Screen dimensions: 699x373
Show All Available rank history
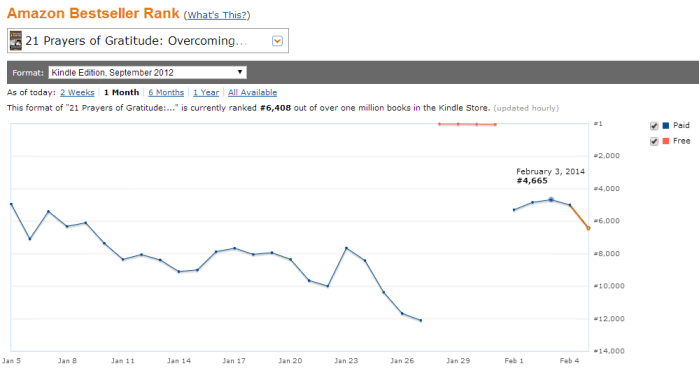pos(252,92)
